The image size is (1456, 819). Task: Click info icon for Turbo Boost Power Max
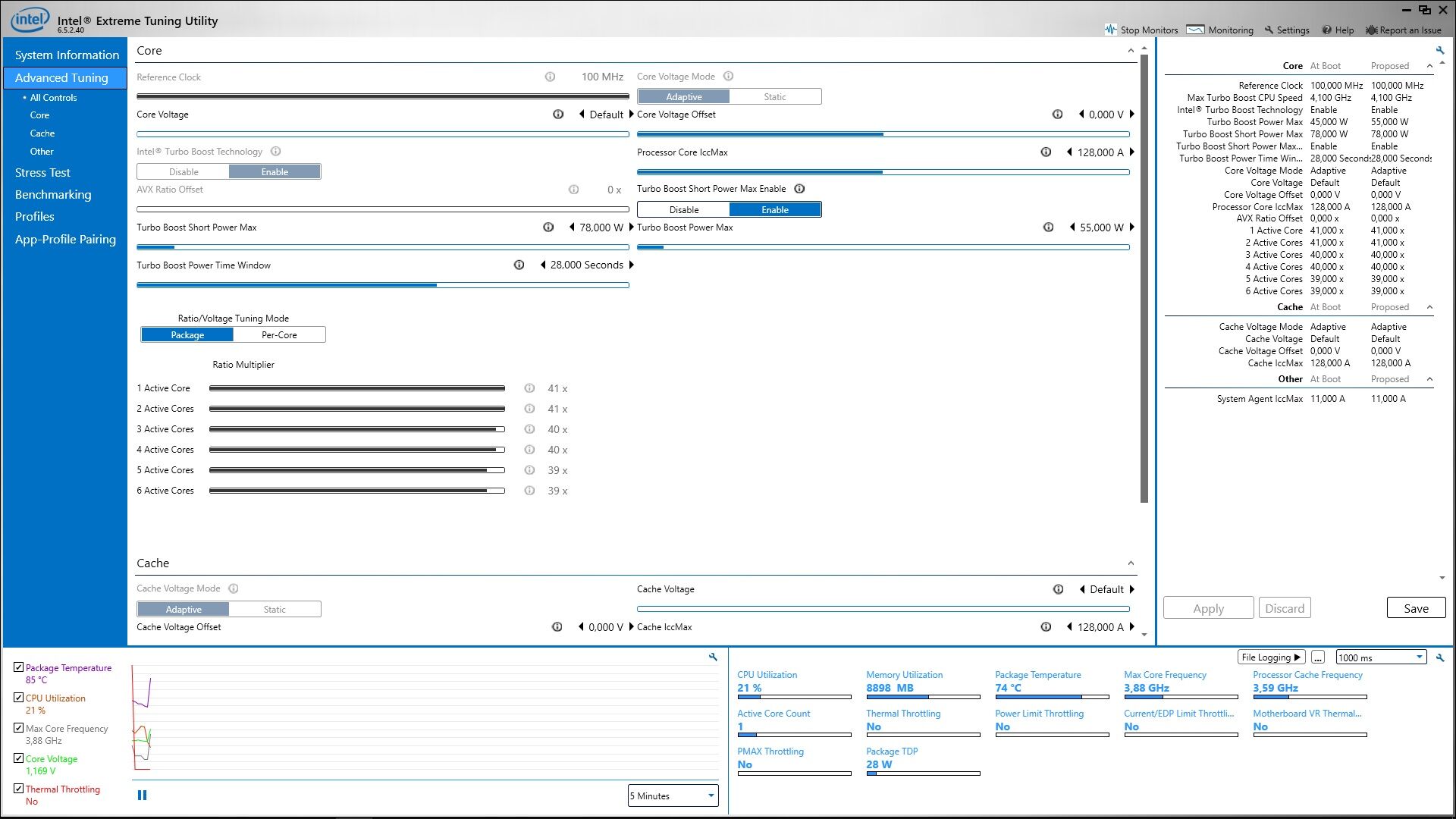(1048, 227)
